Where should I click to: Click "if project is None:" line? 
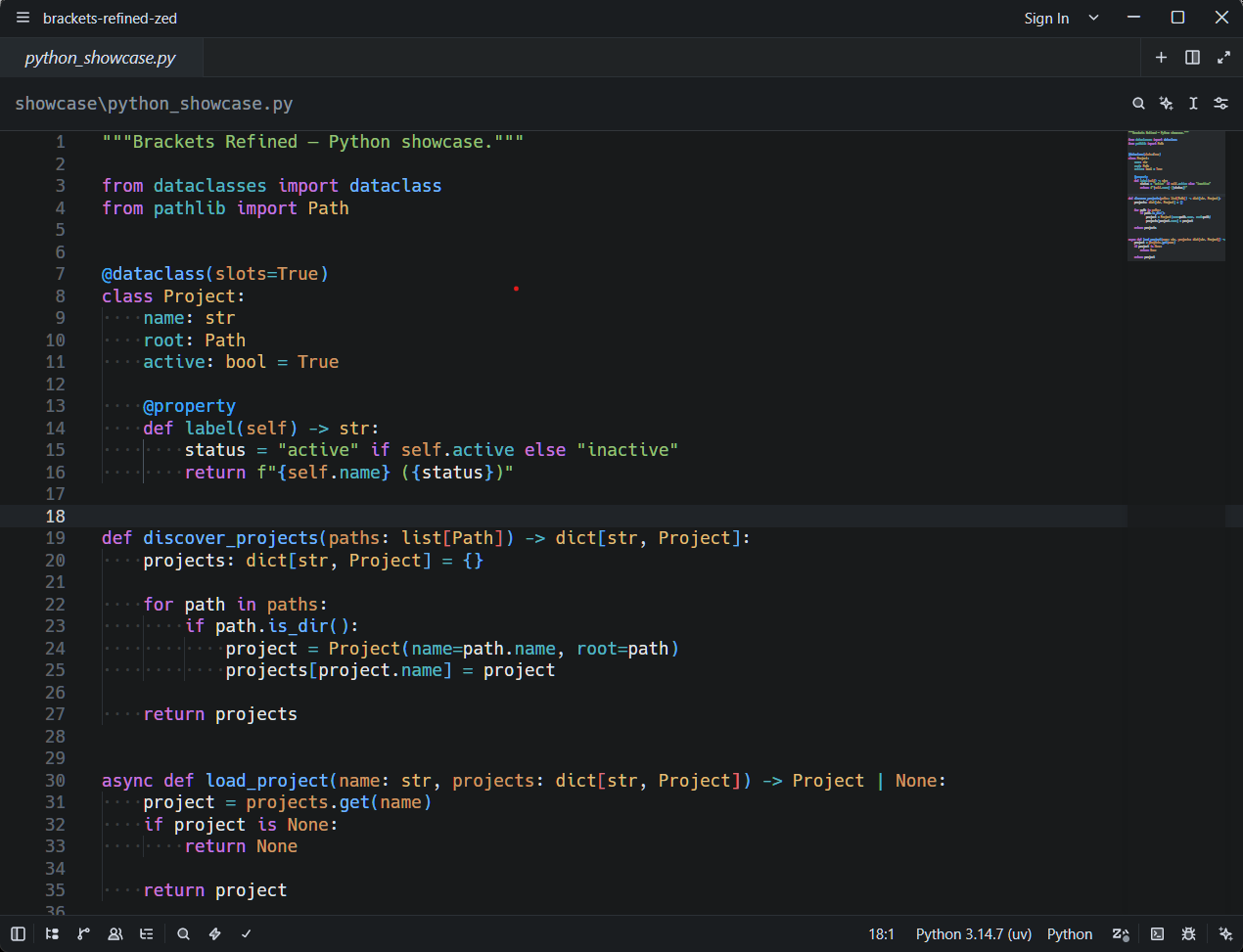241,824
